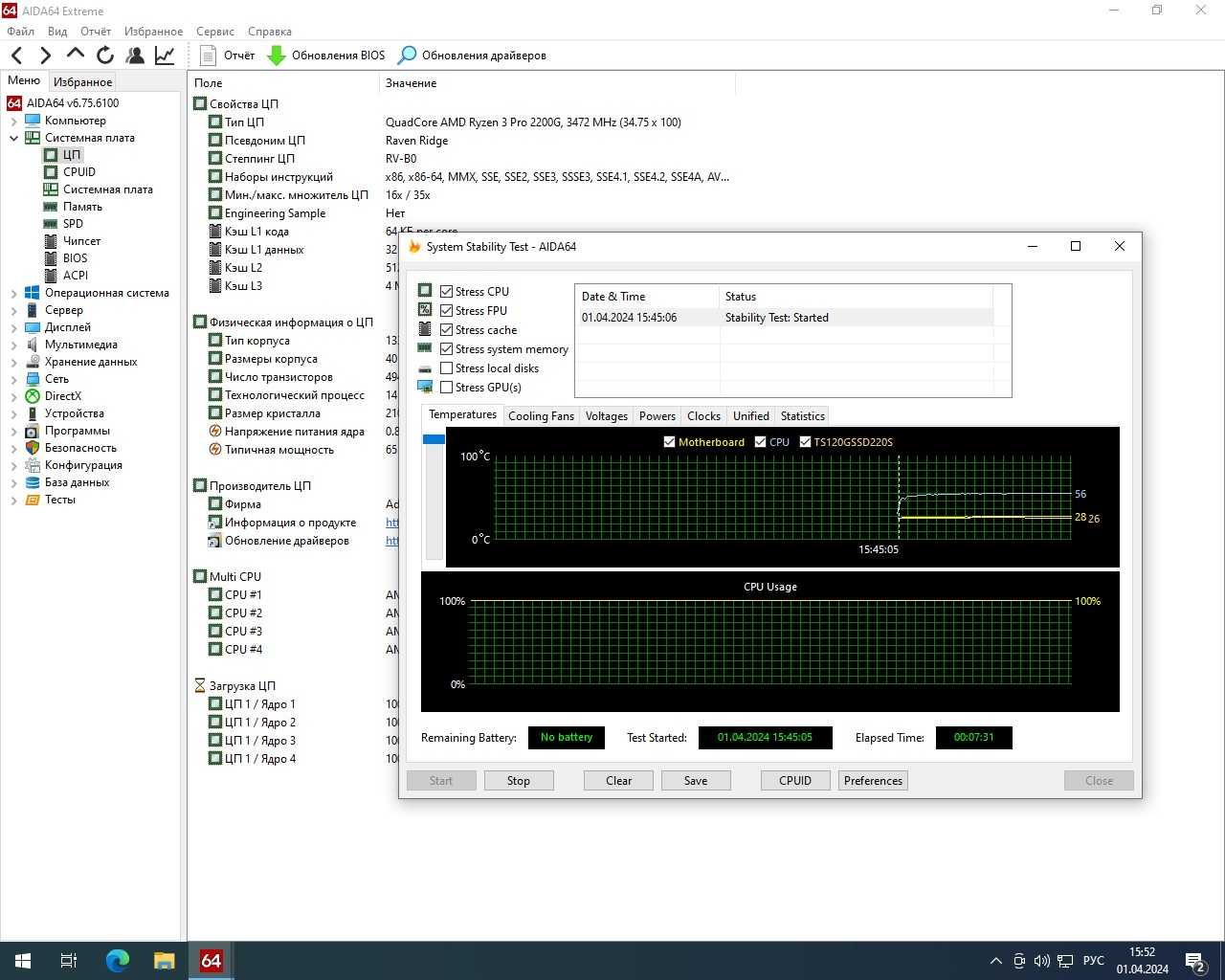Open the notification center icon

pyautogui.click(x=1195, y=961)
